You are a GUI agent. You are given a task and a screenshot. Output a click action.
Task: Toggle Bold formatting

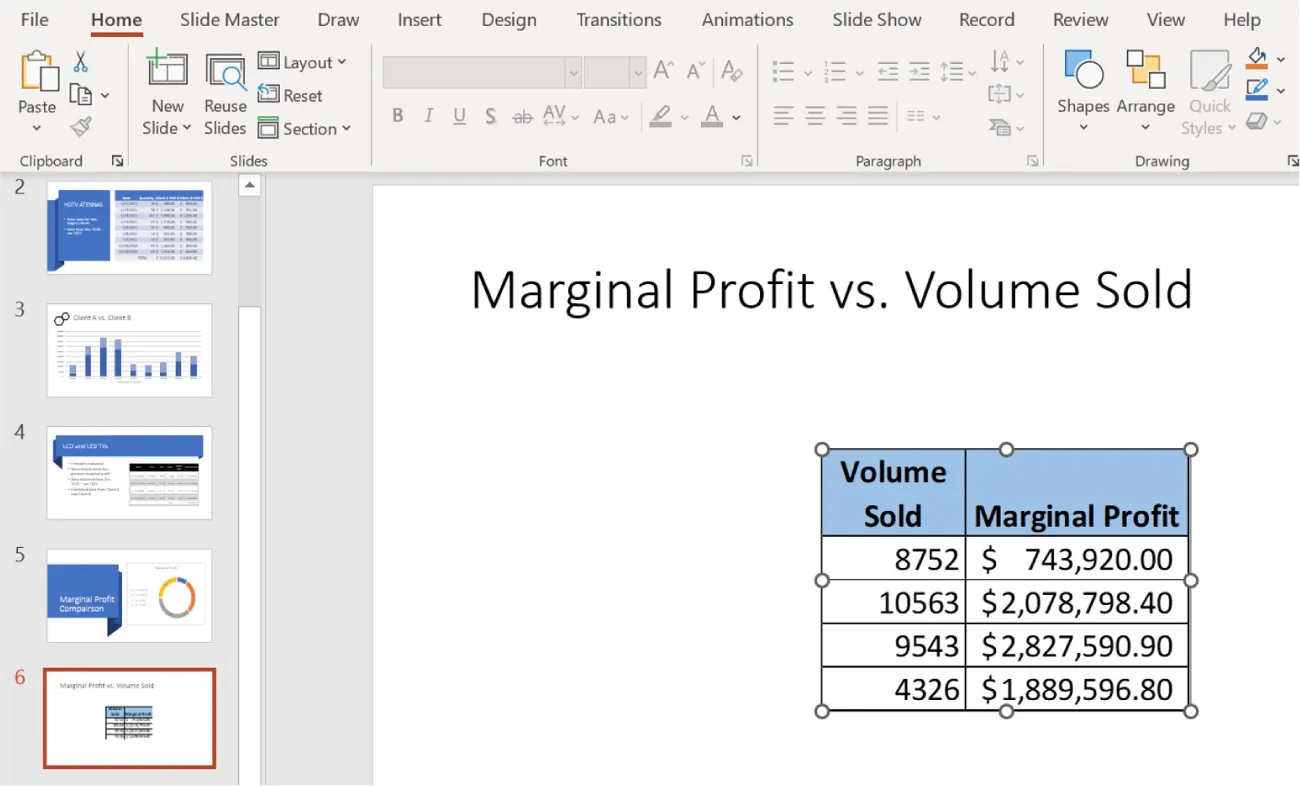[x=397, y=116]
